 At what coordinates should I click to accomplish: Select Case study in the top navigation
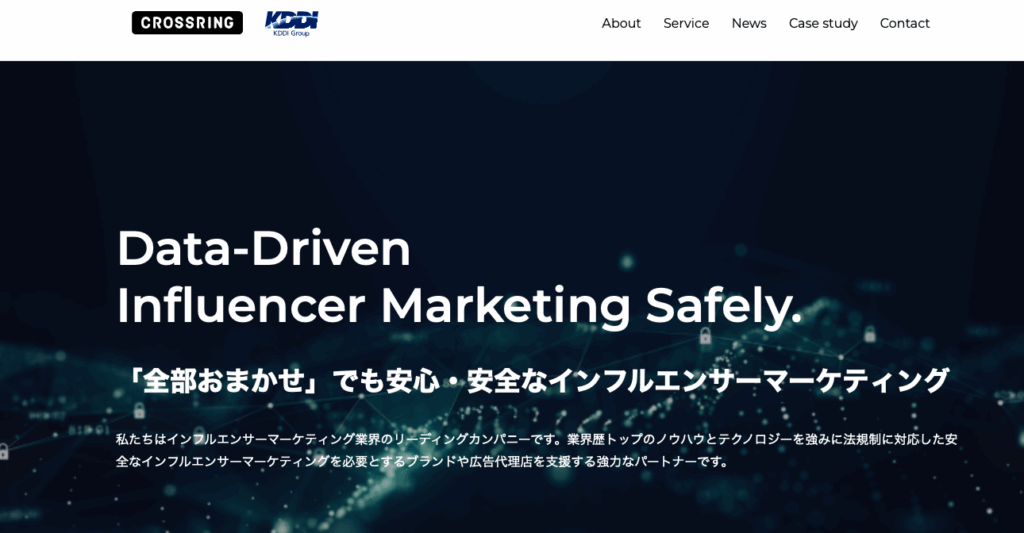tap(823, 24)
